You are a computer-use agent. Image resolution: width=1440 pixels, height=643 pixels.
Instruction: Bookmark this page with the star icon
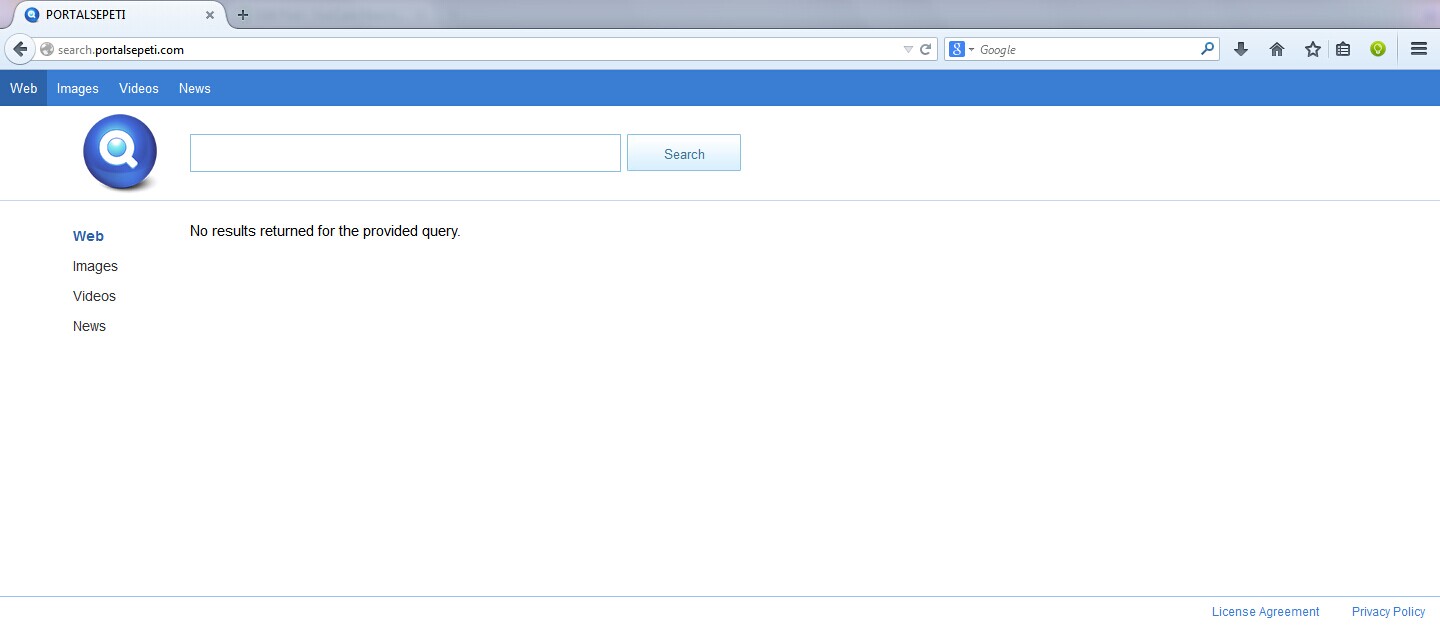tap(1313, 49)
